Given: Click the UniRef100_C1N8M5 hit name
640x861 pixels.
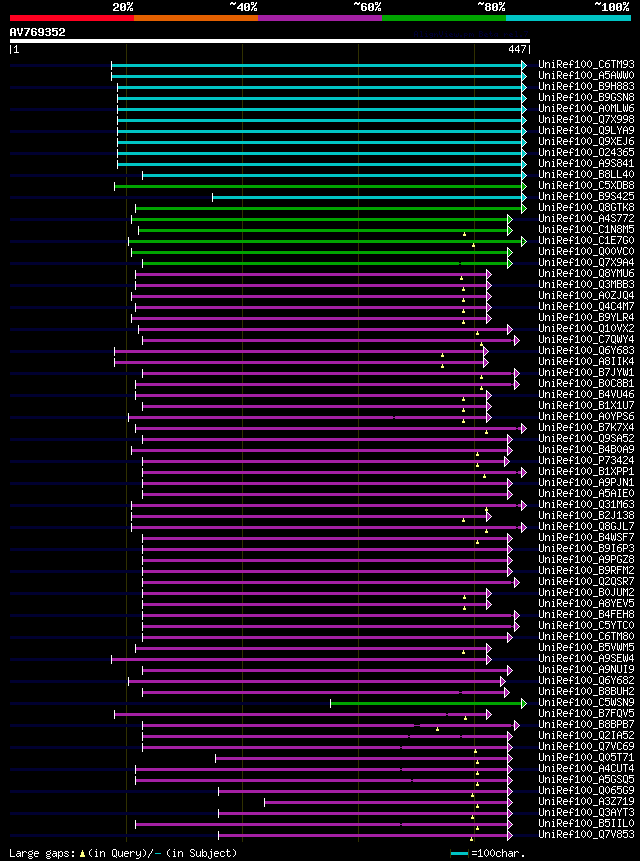Looking at the screenshot, I should [x=586, y=230].
